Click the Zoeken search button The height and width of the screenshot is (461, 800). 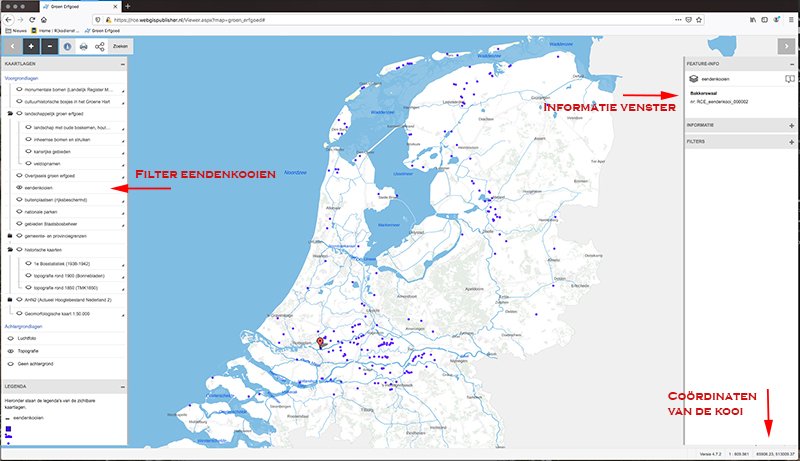[121, 46]
